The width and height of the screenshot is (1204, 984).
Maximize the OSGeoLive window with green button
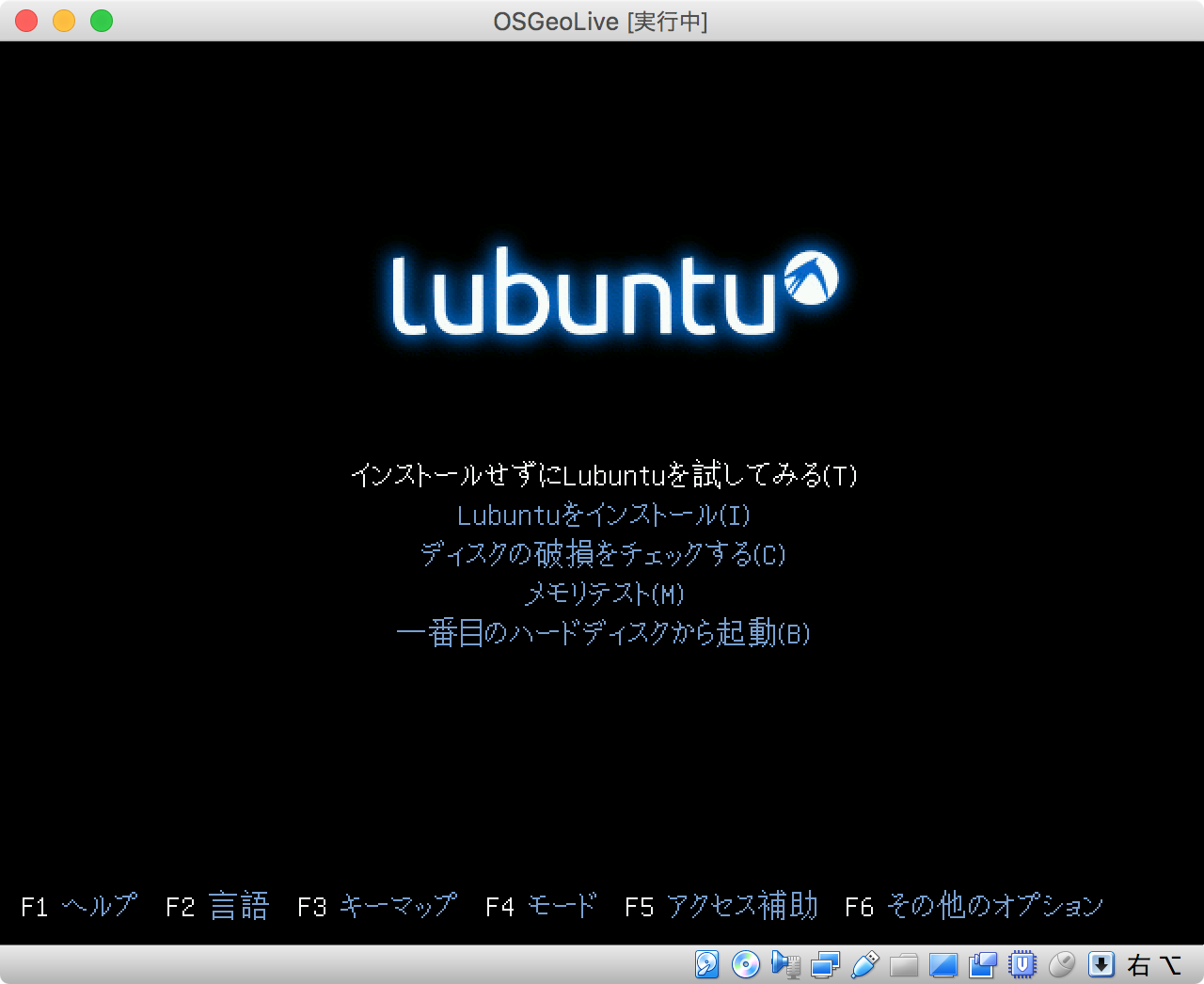coord(102,21)
